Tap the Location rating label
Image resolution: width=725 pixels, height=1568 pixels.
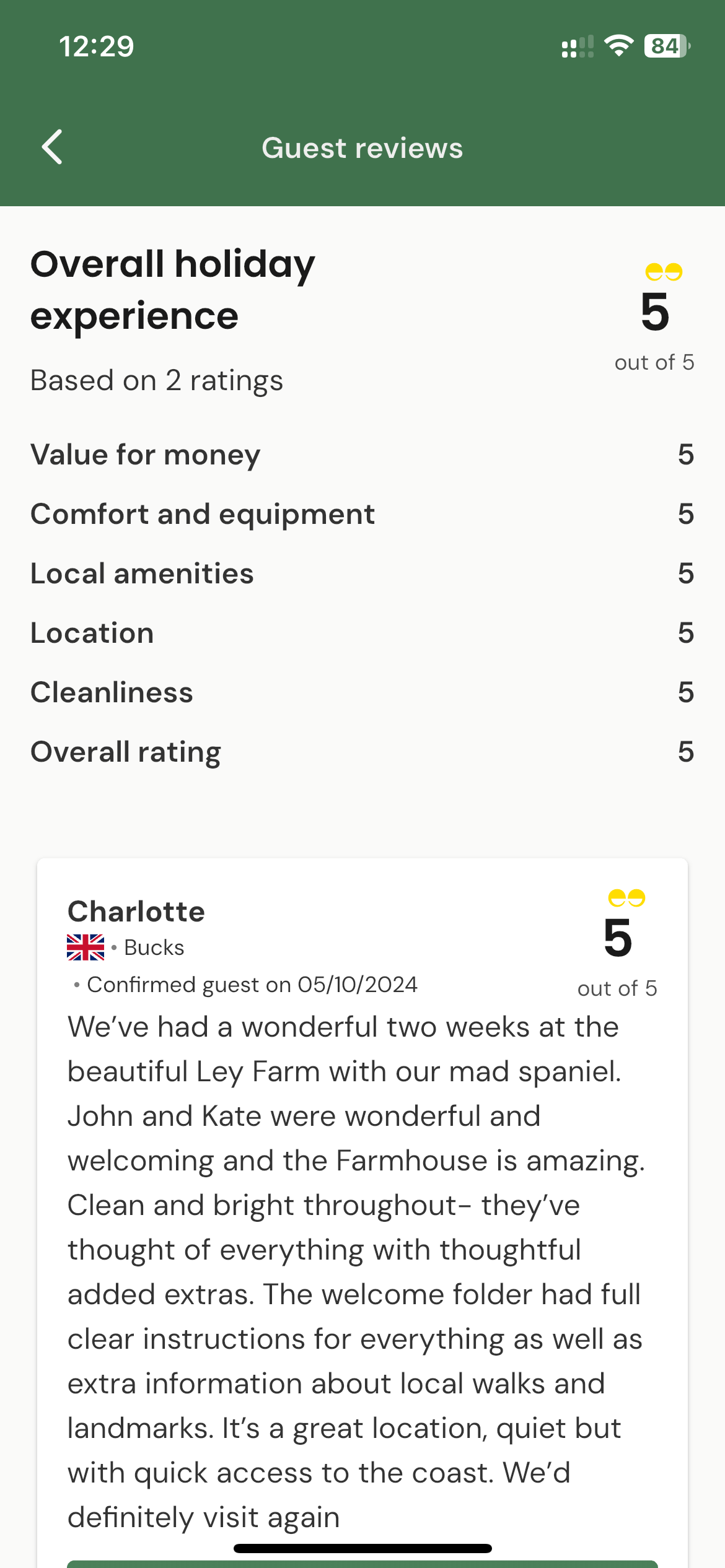point(92,633)
